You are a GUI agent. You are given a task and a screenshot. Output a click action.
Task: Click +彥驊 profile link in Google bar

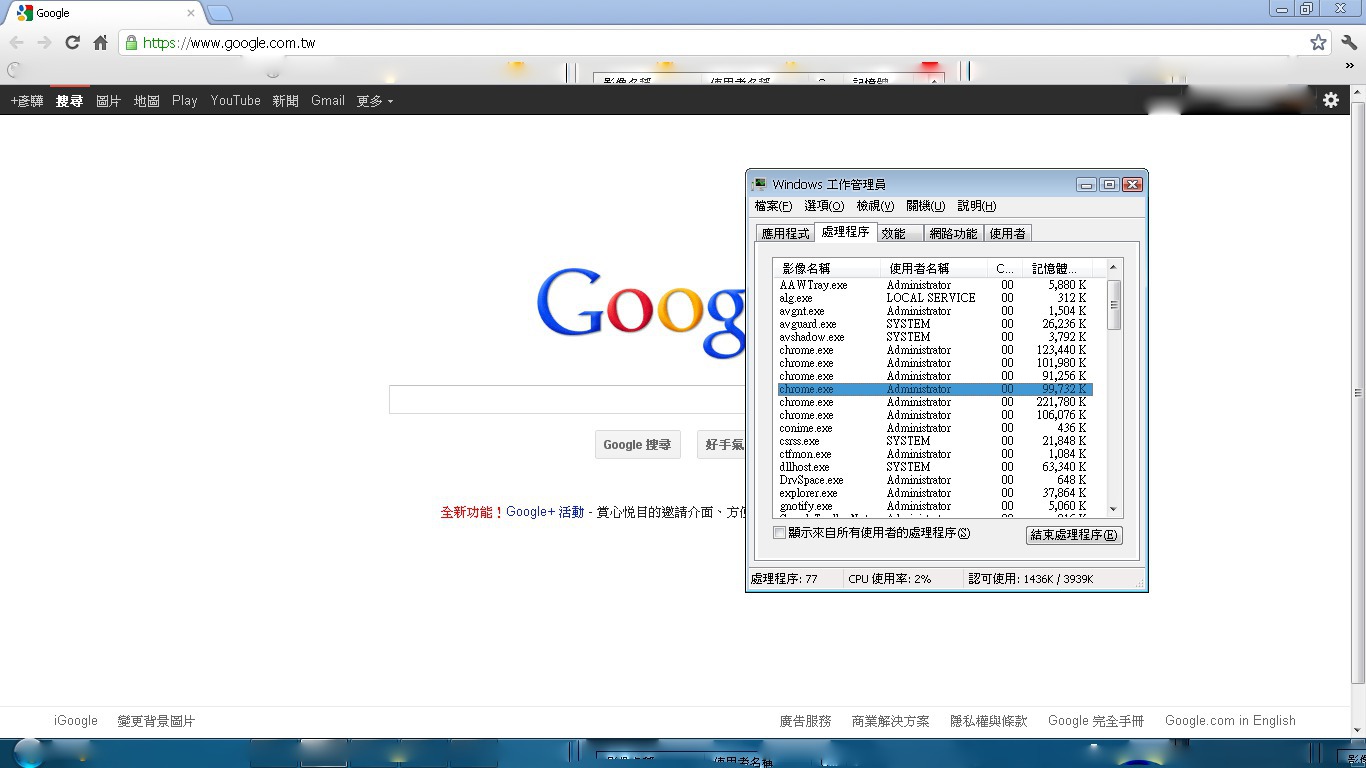click(x=27, y=101)
